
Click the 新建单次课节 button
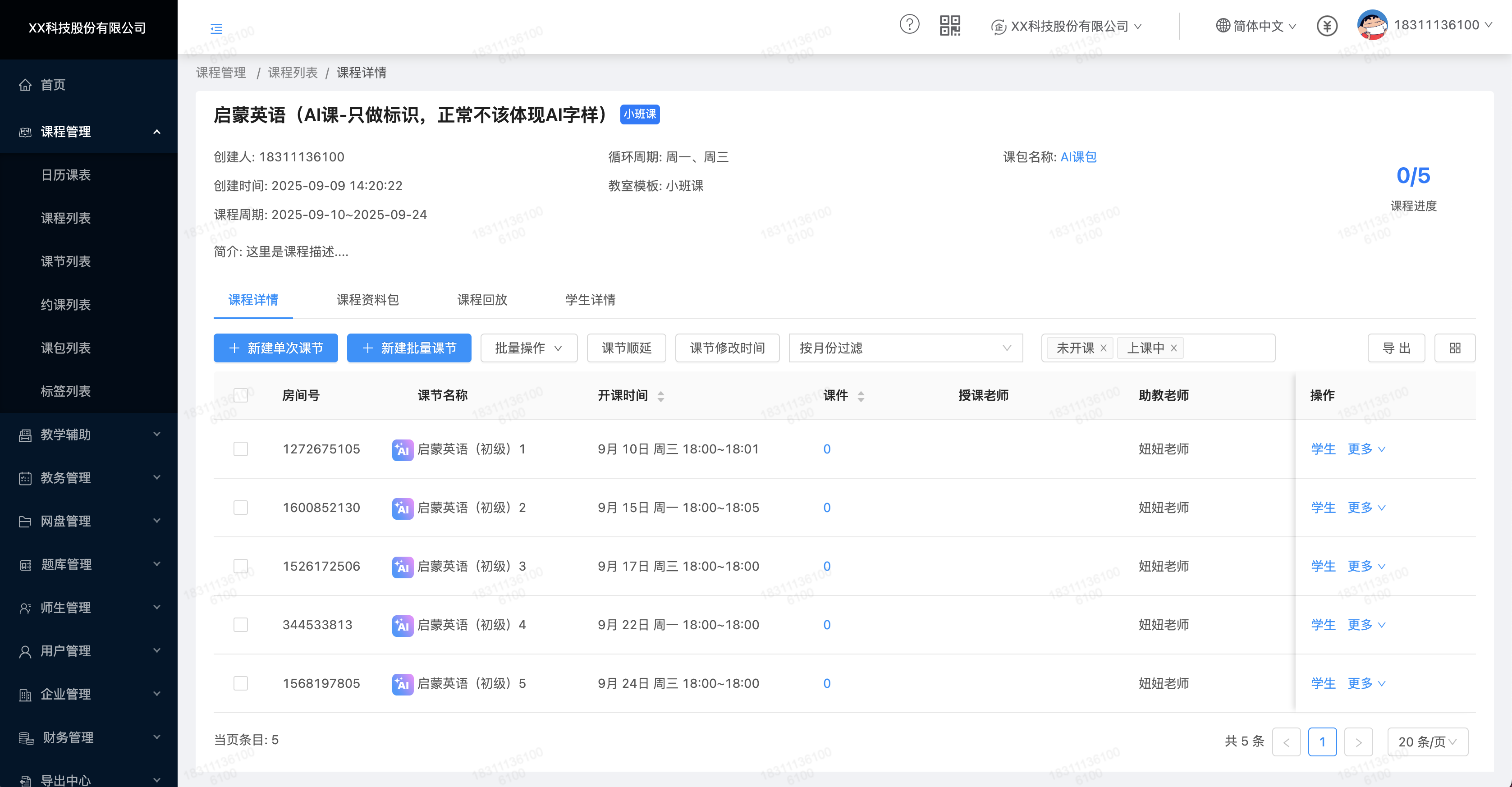[x=275, y=348]
